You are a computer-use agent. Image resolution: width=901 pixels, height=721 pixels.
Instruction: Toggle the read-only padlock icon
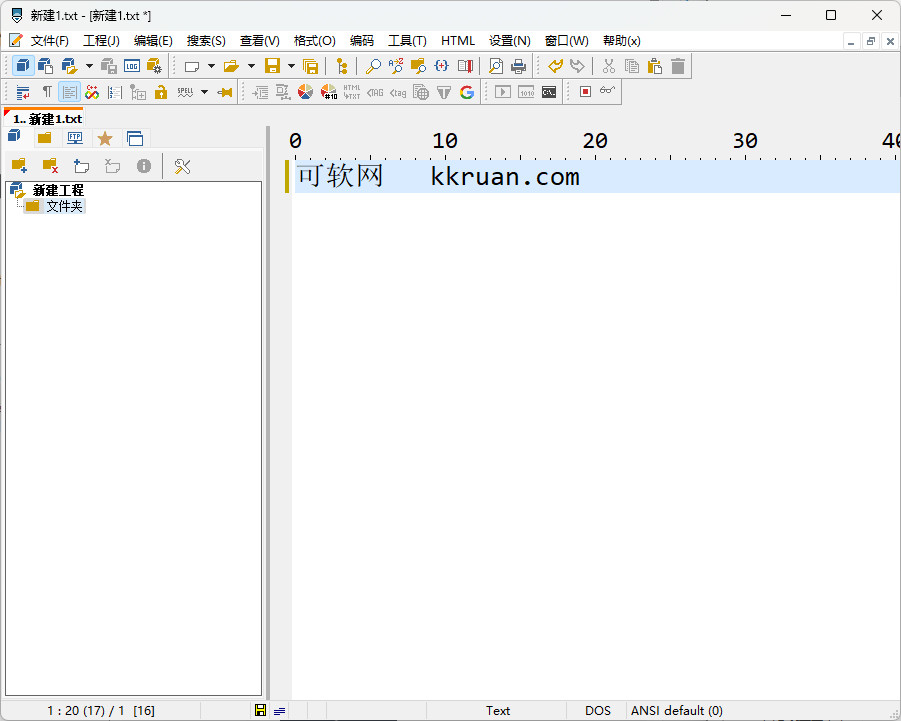pos(161,92)
